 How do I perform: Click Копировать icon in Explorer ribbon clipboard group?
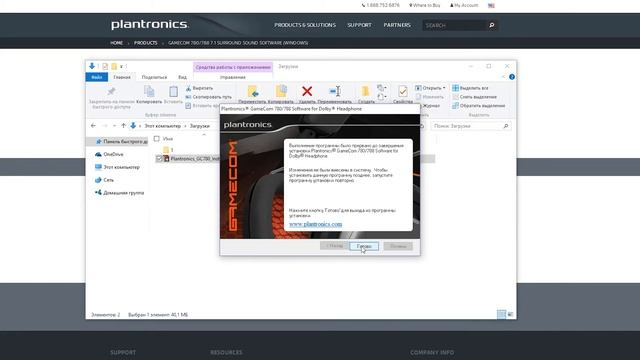pyautogui.click(x=149, y=91)
